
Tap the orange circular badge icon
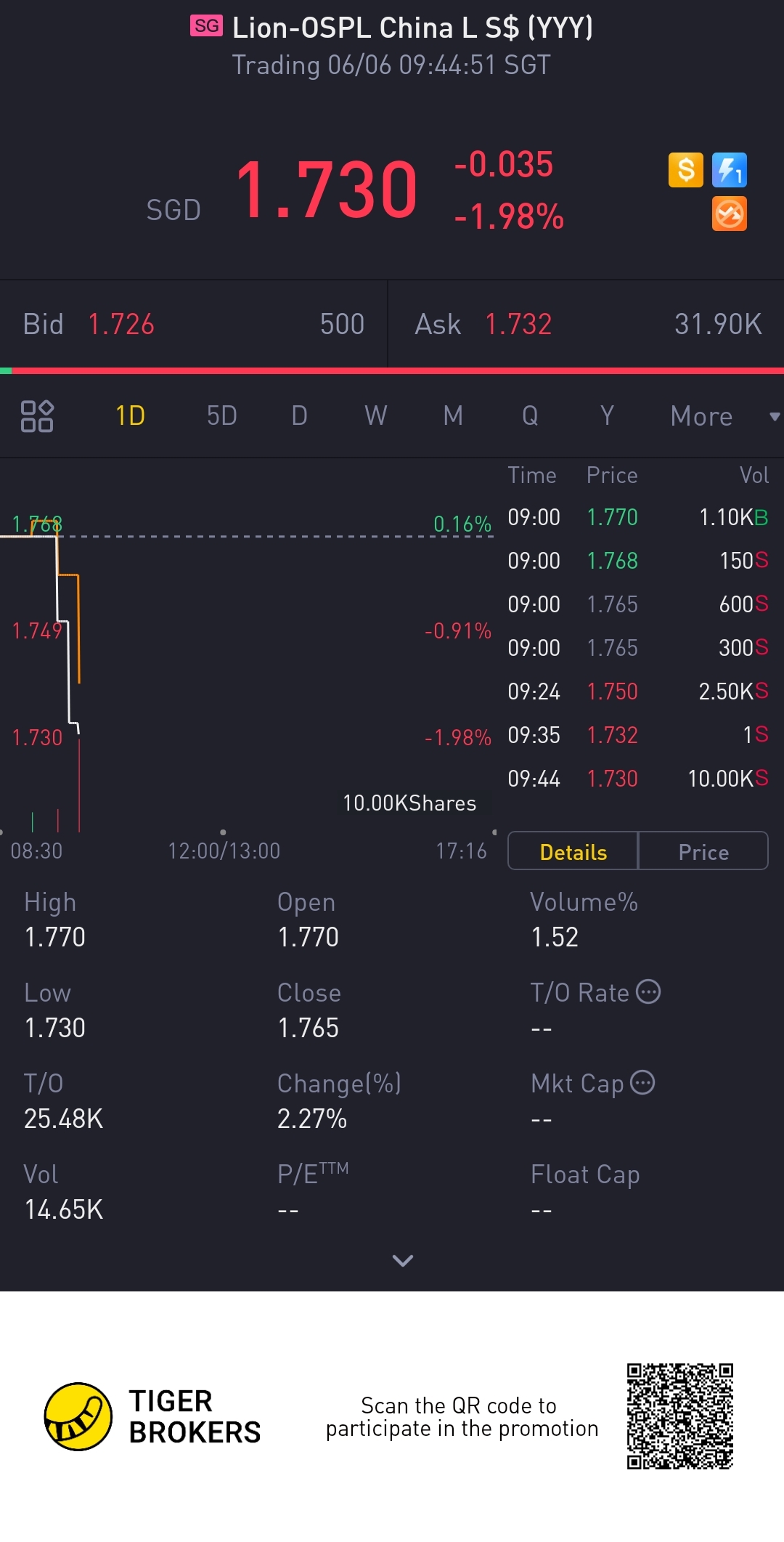(729, 214)
